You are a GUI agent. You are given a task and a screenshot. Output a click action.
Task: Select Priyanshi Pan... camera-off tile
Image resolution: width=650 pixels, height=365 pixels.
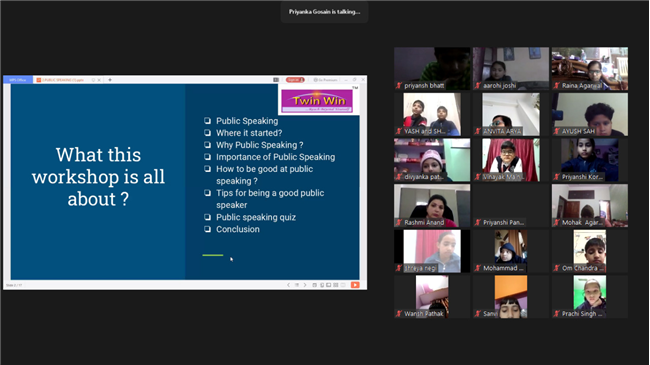pyautogui.click(x=511, y=205)
